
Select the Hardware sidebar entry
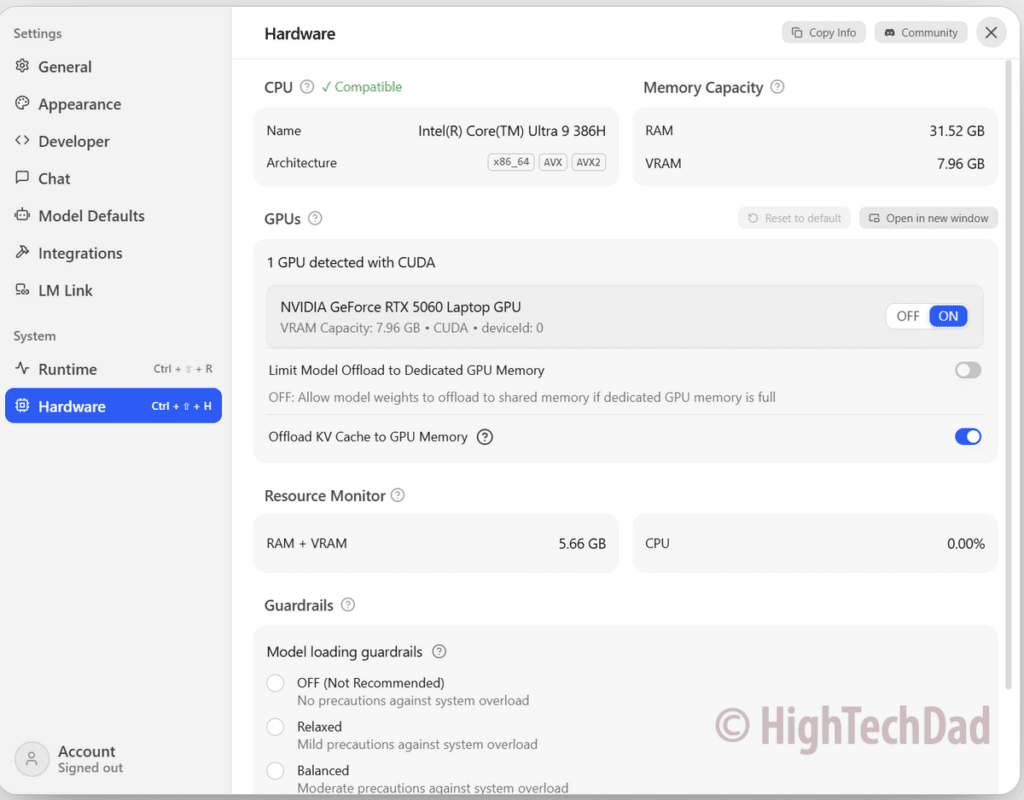(113, 406)
